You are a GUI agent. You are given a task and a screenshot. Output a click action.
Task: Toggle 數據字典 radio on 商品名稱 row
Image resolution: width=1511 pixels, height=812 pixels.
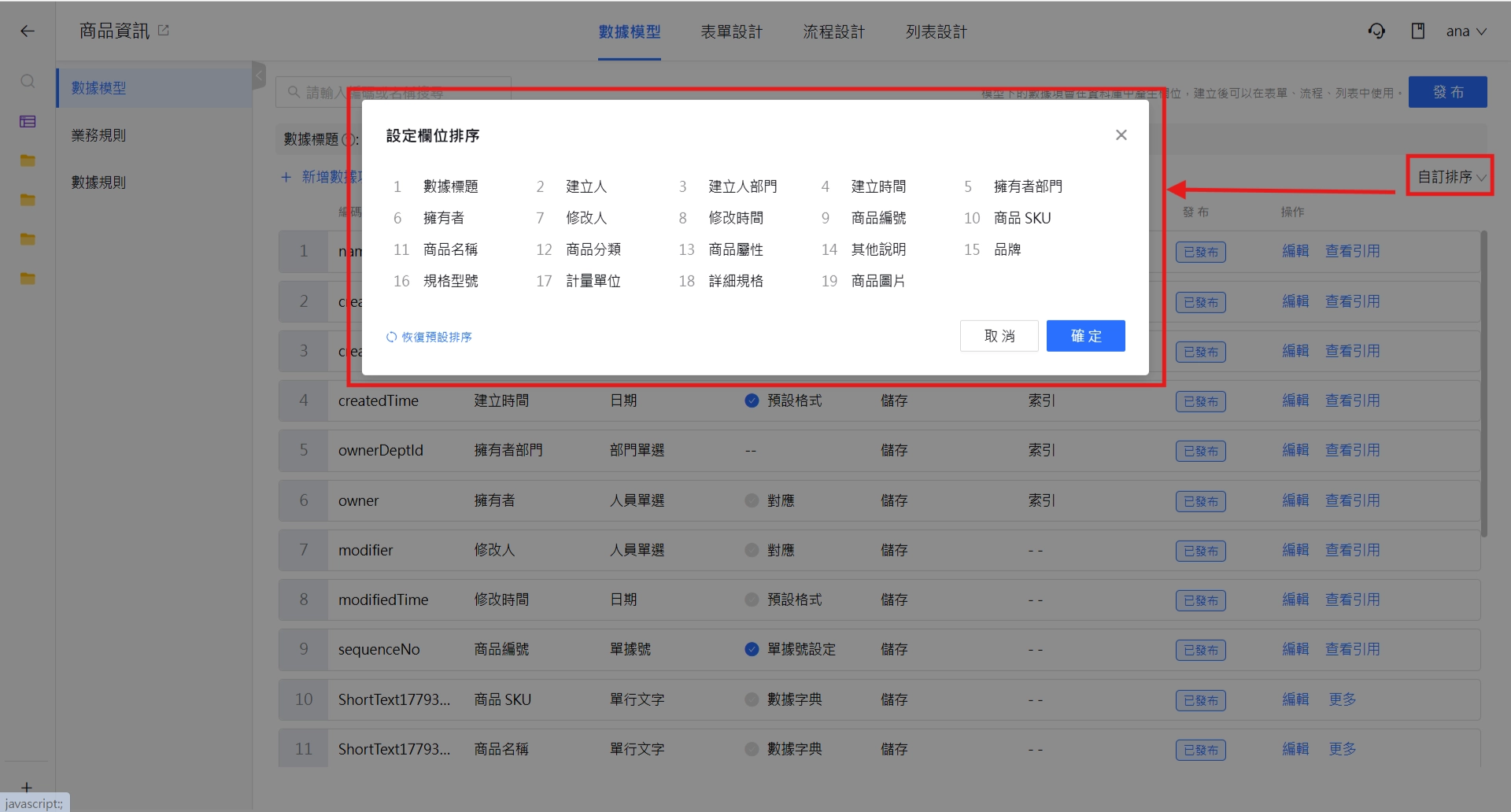pos(752,749)
